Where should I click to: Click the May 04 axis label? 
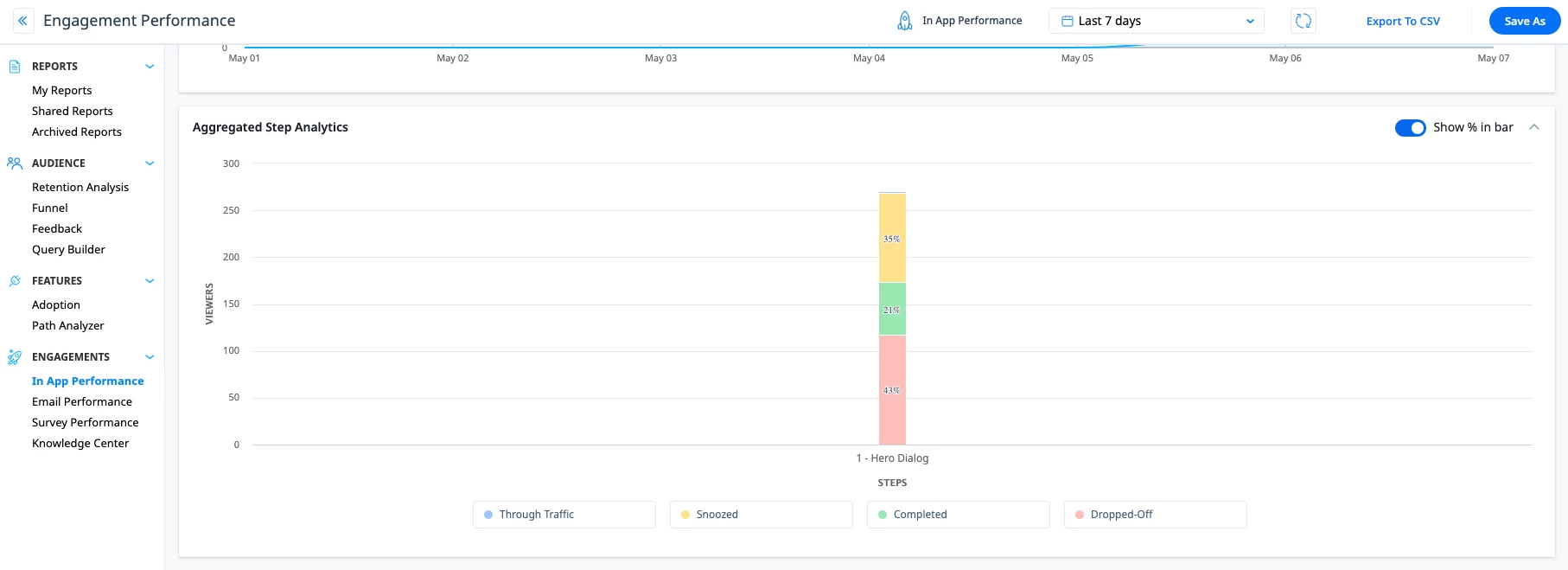pyautogui.click(x=869, y=58)
